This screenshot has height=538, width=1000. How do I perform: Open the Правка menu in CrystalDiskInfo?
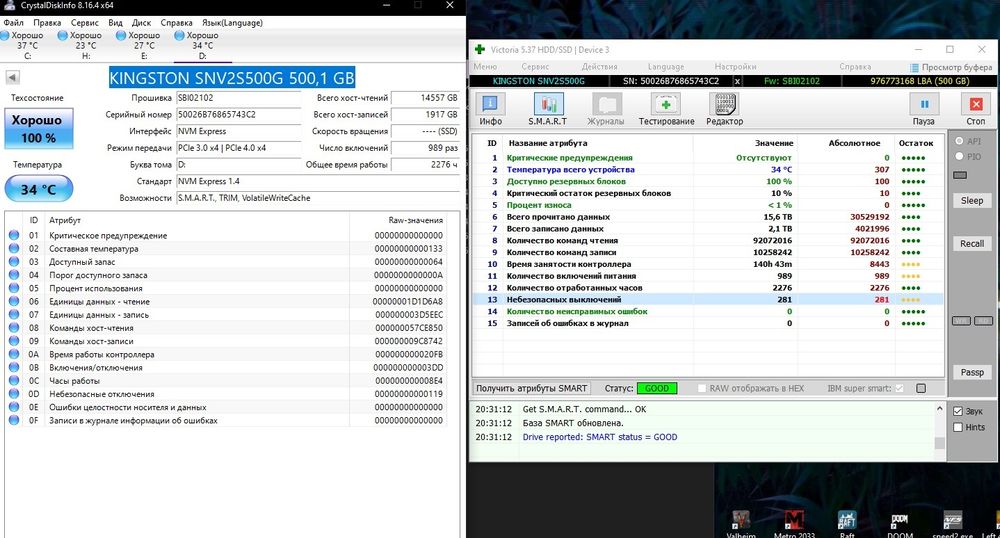coord(47,22)
